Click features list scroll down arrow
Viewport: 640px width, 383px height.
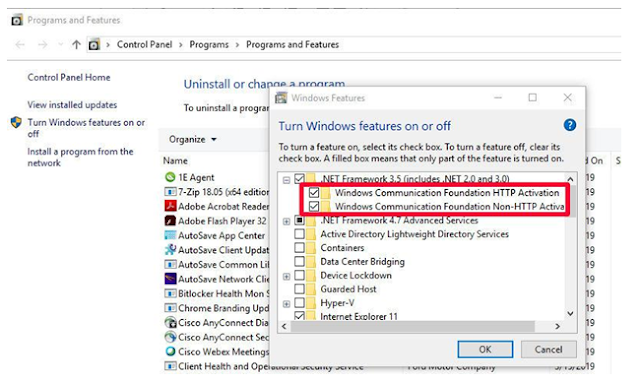pos(570,314)
